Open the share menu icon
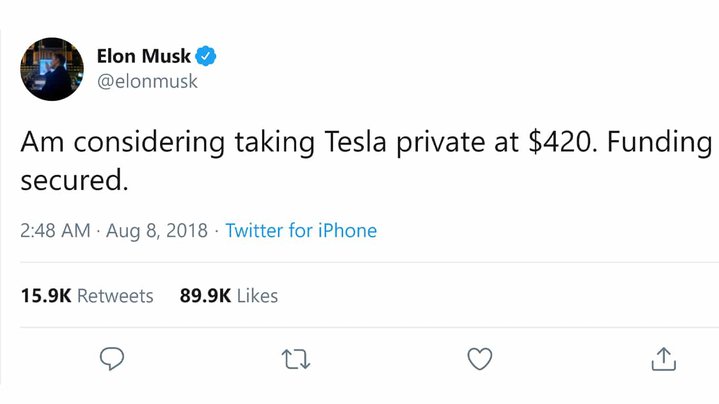 click(x=665, y=358)
